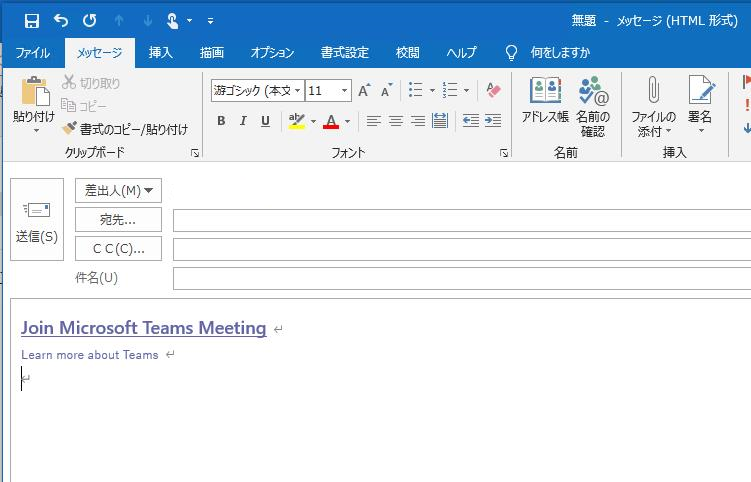Open the オプション tab
Image resolution: width=751 pixels, height=482 pixels.
[272, 53]
